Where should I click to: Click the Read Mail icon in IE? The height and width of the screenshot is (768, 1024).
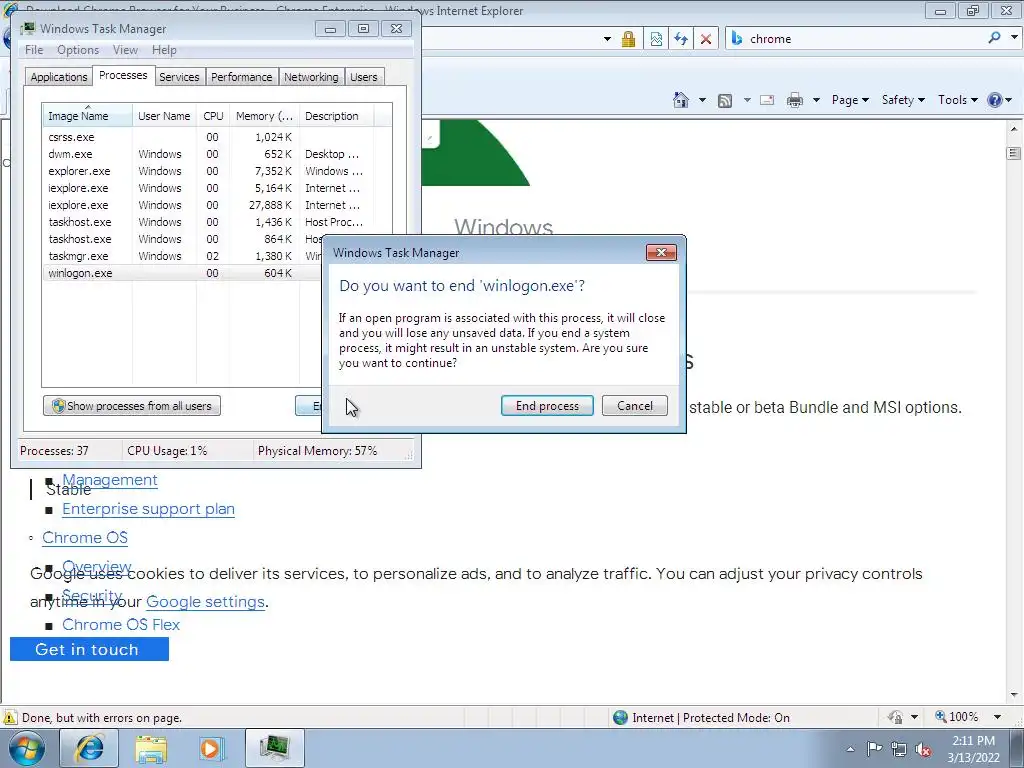(x=767, y=100)
